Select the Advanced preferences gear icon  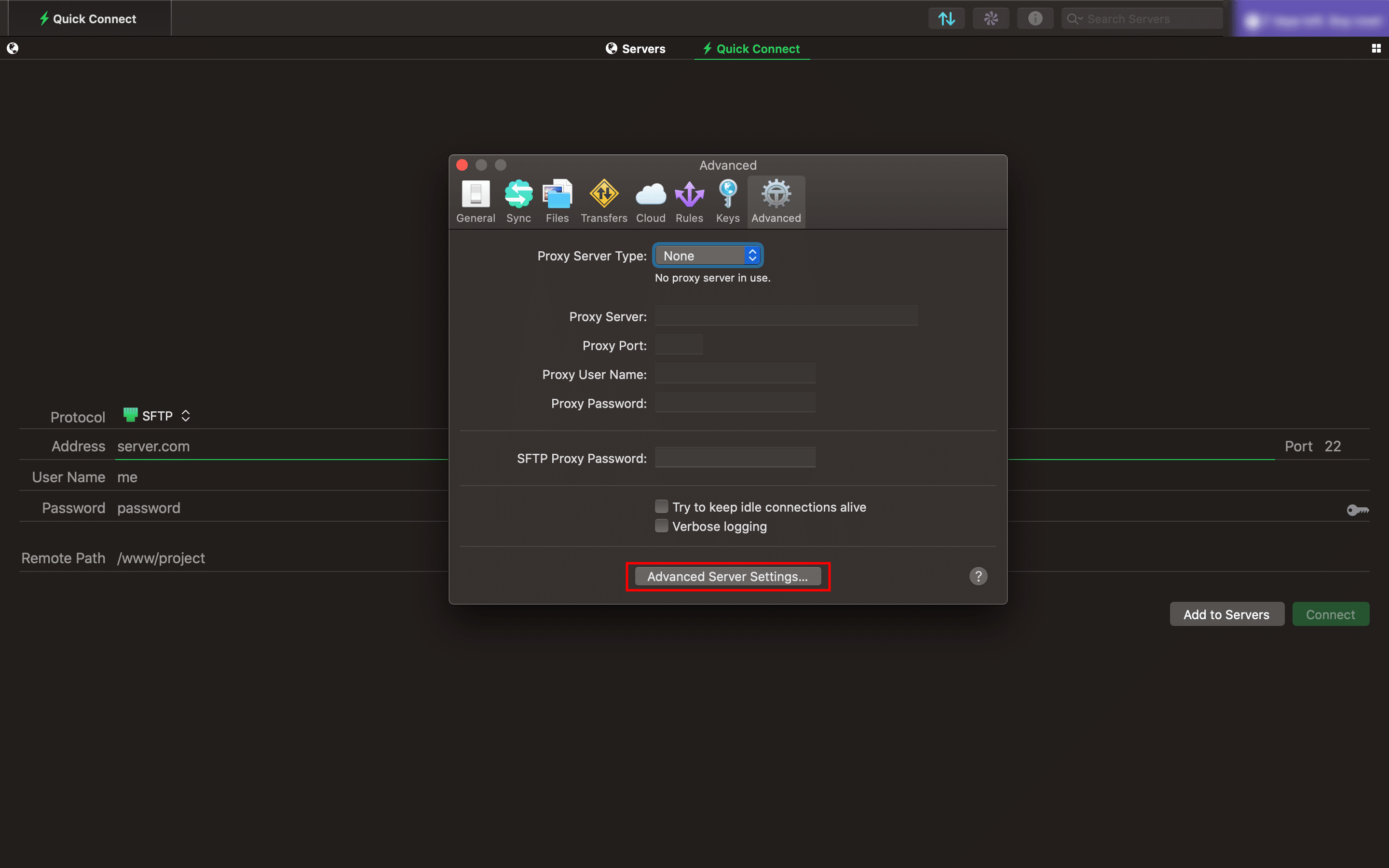pyautogui.click(x=776, y=194)
